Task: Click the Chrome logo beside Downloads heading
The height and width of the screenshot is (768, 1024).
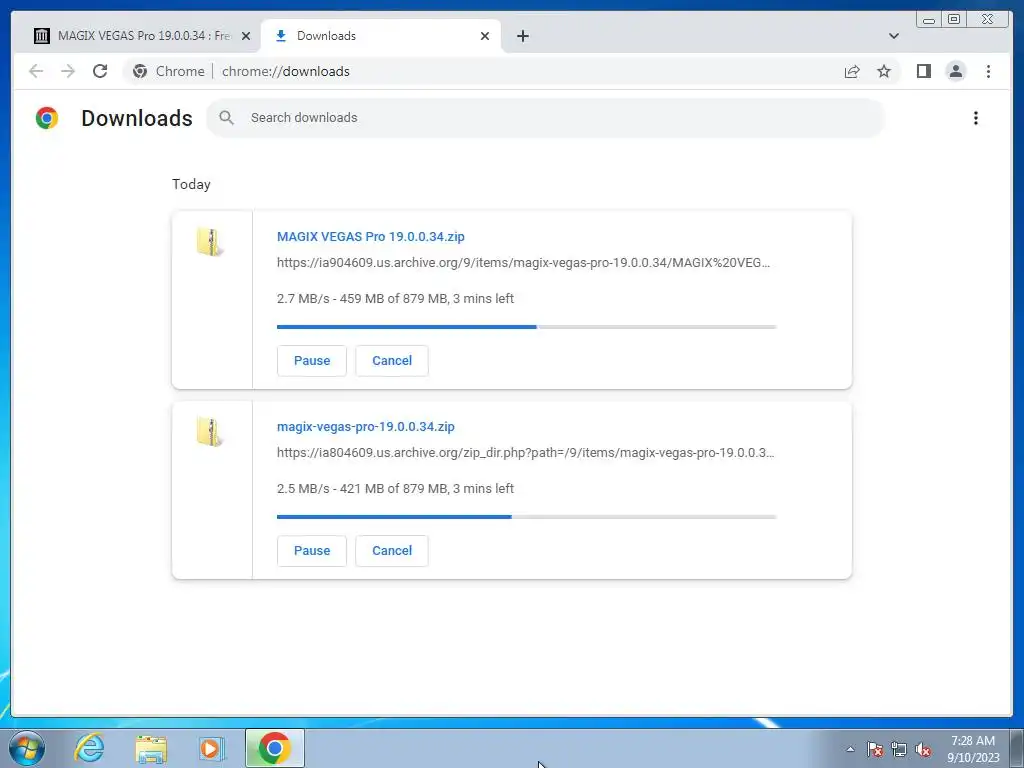Action: click(46, 118)
